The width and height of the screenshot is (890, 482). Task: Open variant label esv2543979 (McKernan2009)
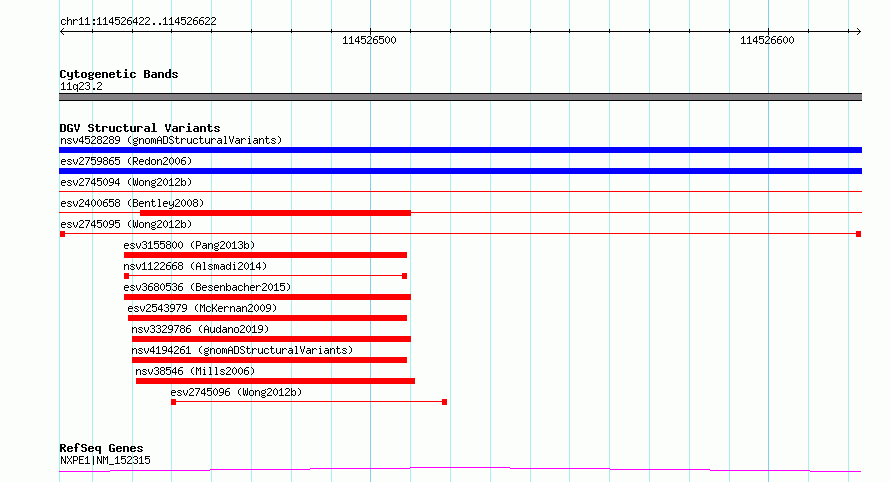[202, 308]
